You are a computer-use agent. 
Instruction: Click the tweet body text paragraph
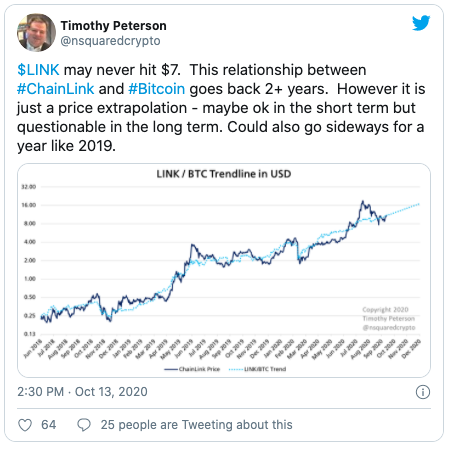221,108
